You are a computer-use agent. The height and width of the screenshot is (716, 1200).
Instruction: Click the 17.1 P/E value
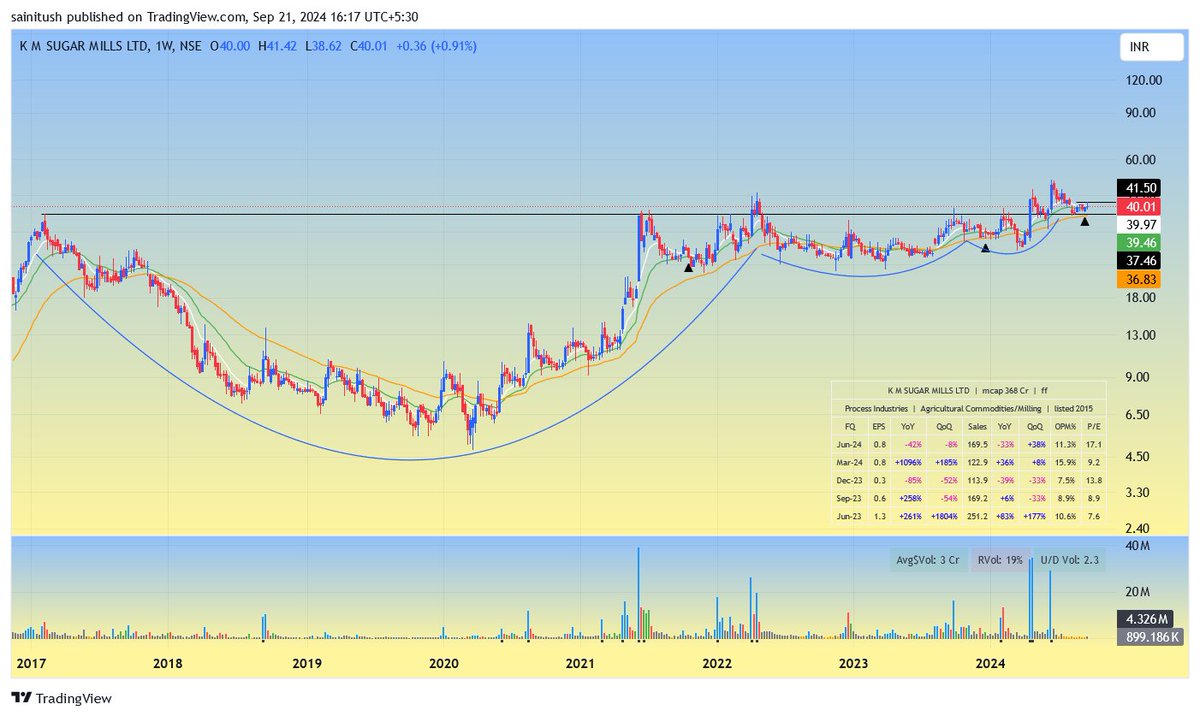click(1093, 445)
